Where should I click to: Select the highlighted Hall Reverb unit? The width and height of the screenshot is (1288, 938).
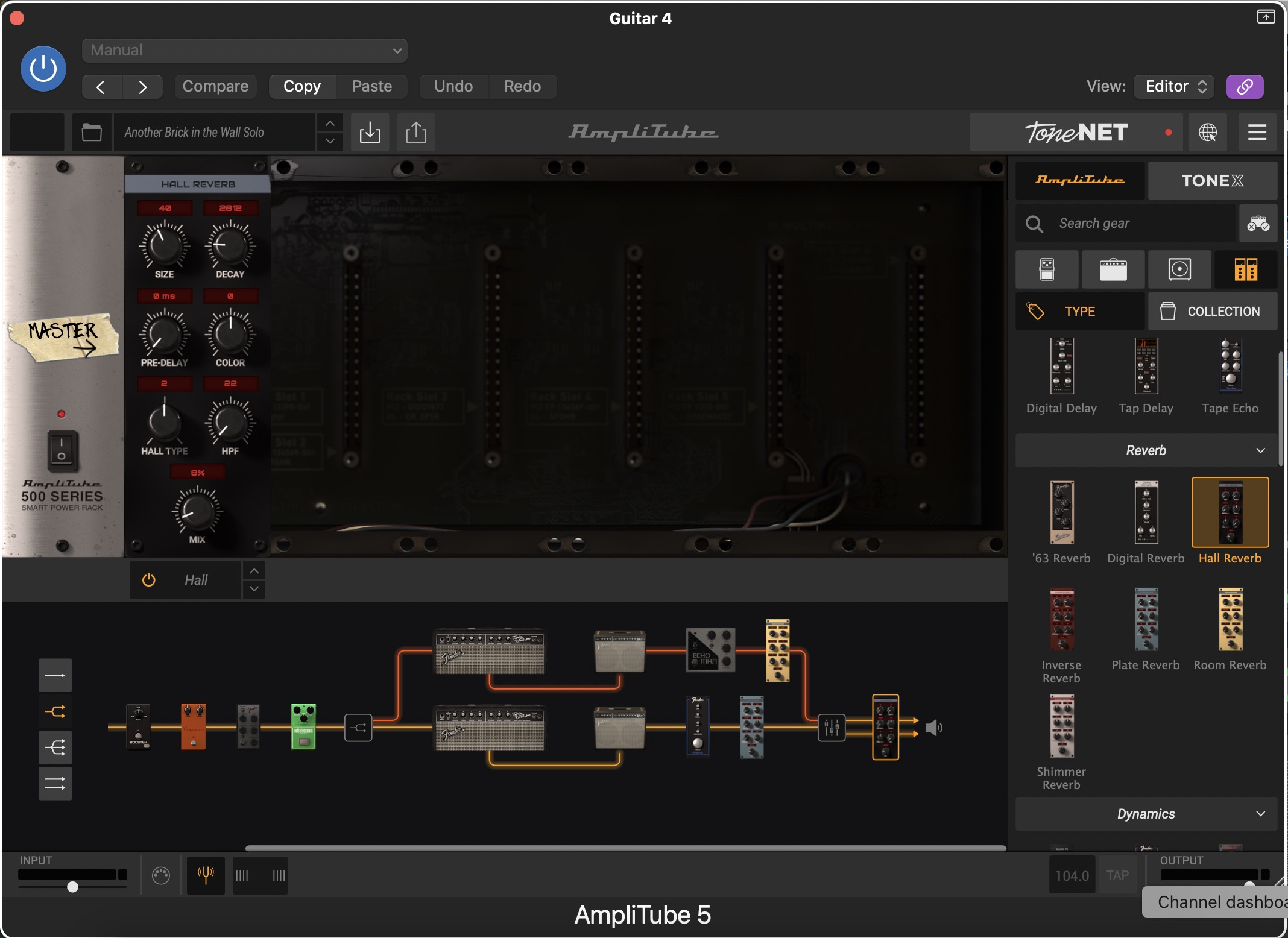coord(1230,523)
